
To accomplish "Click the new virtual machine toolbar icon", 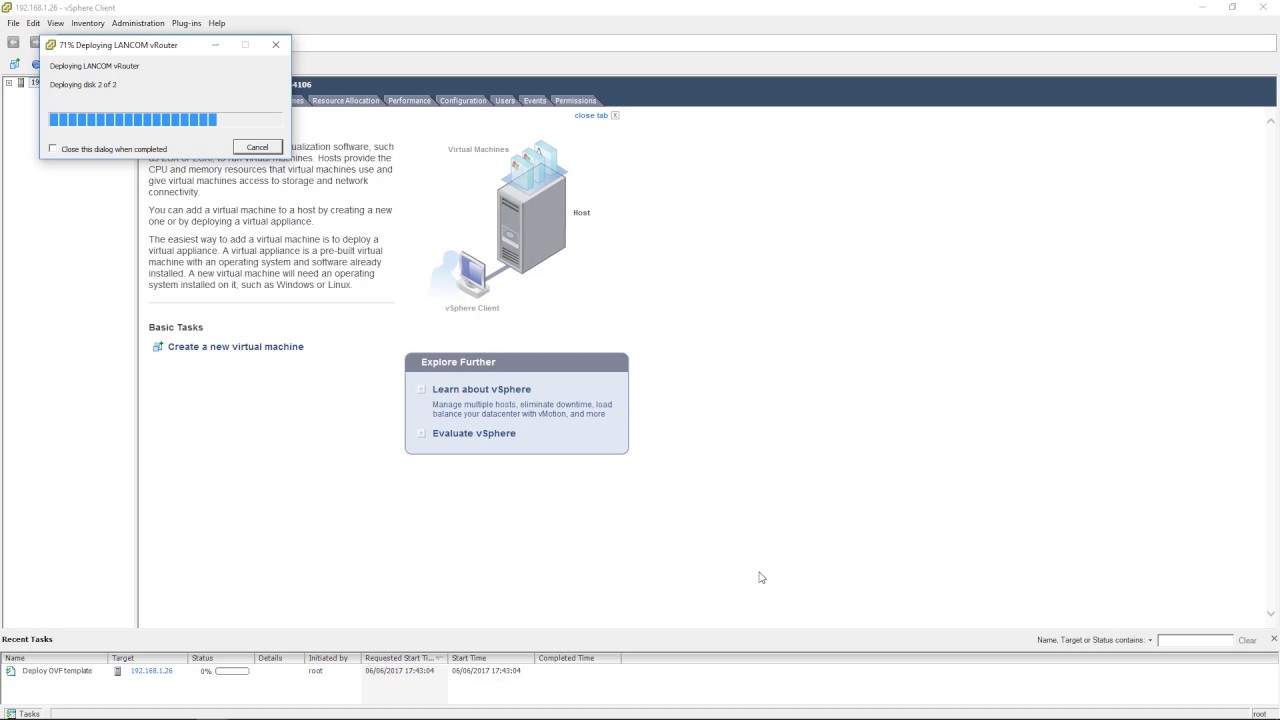I will [14, 64].
